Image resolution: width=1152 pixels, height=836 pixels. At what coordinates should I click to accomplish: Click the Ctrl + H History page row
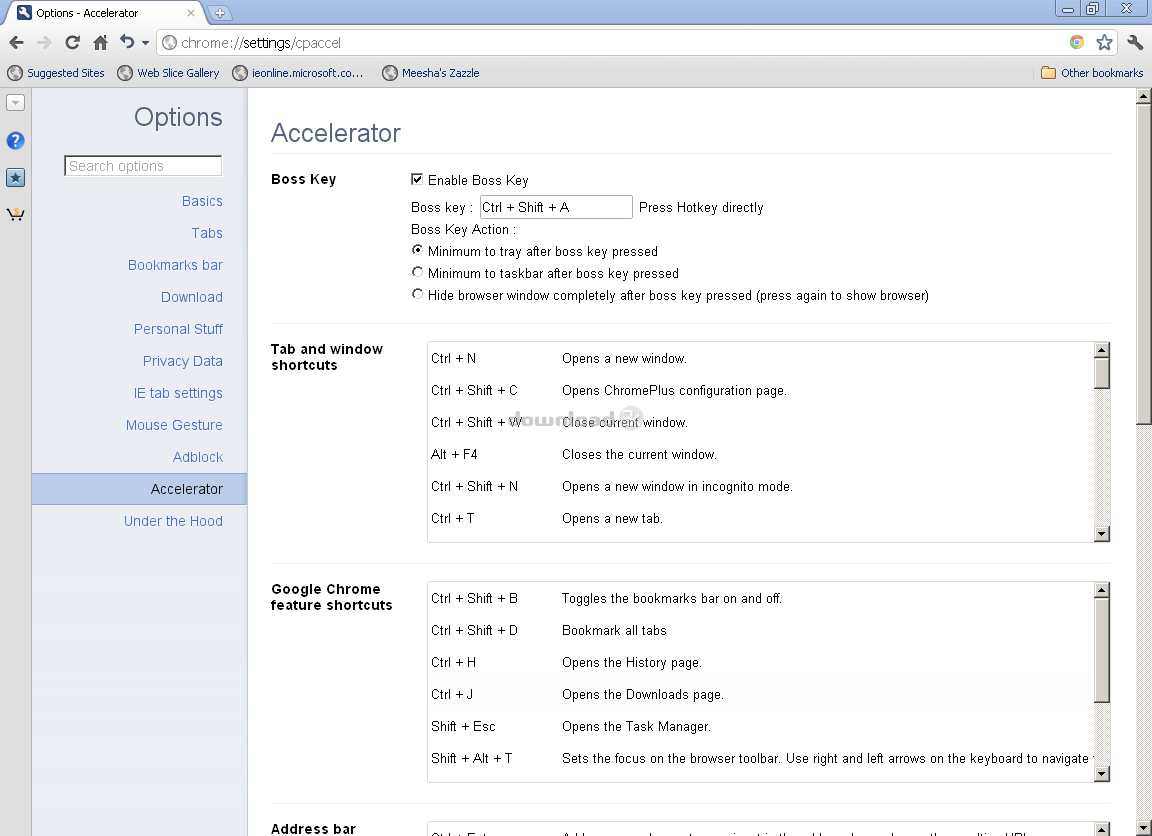tap(760, 662)
